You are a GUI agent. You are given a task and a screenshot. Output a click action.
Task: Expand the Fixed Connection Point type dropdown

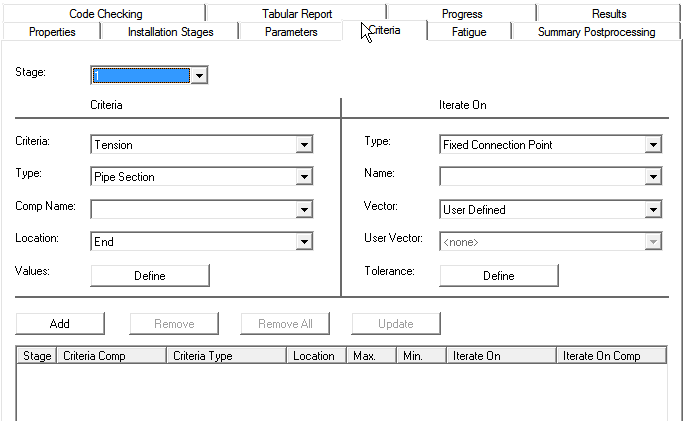point(653,145)
